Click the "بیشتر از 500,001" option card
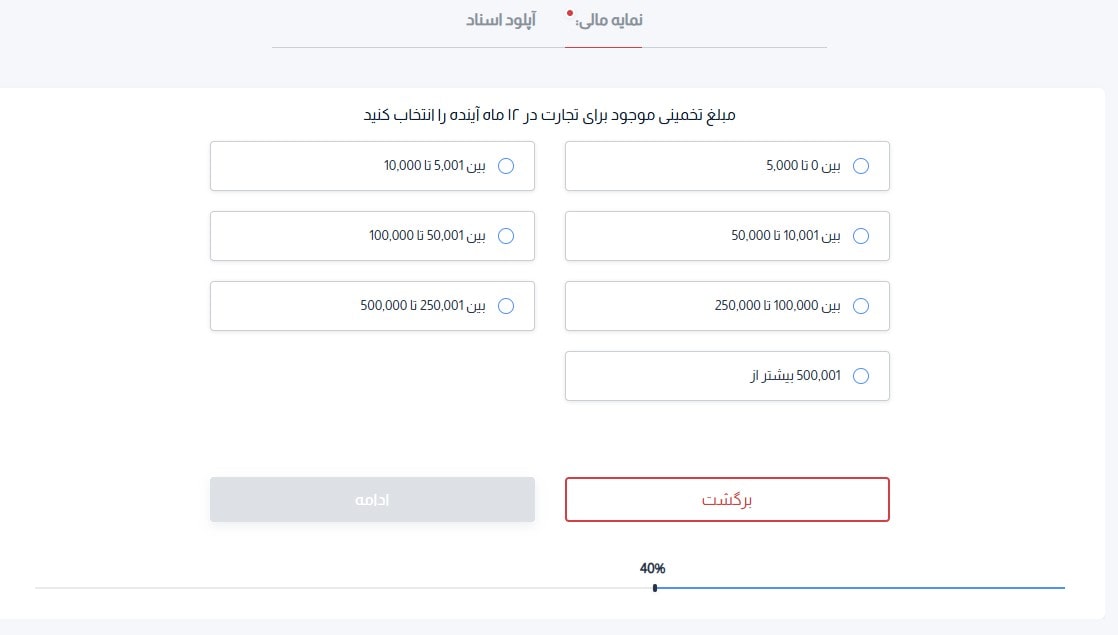The width and height of the screenshot is (1118, 635). 727,376
